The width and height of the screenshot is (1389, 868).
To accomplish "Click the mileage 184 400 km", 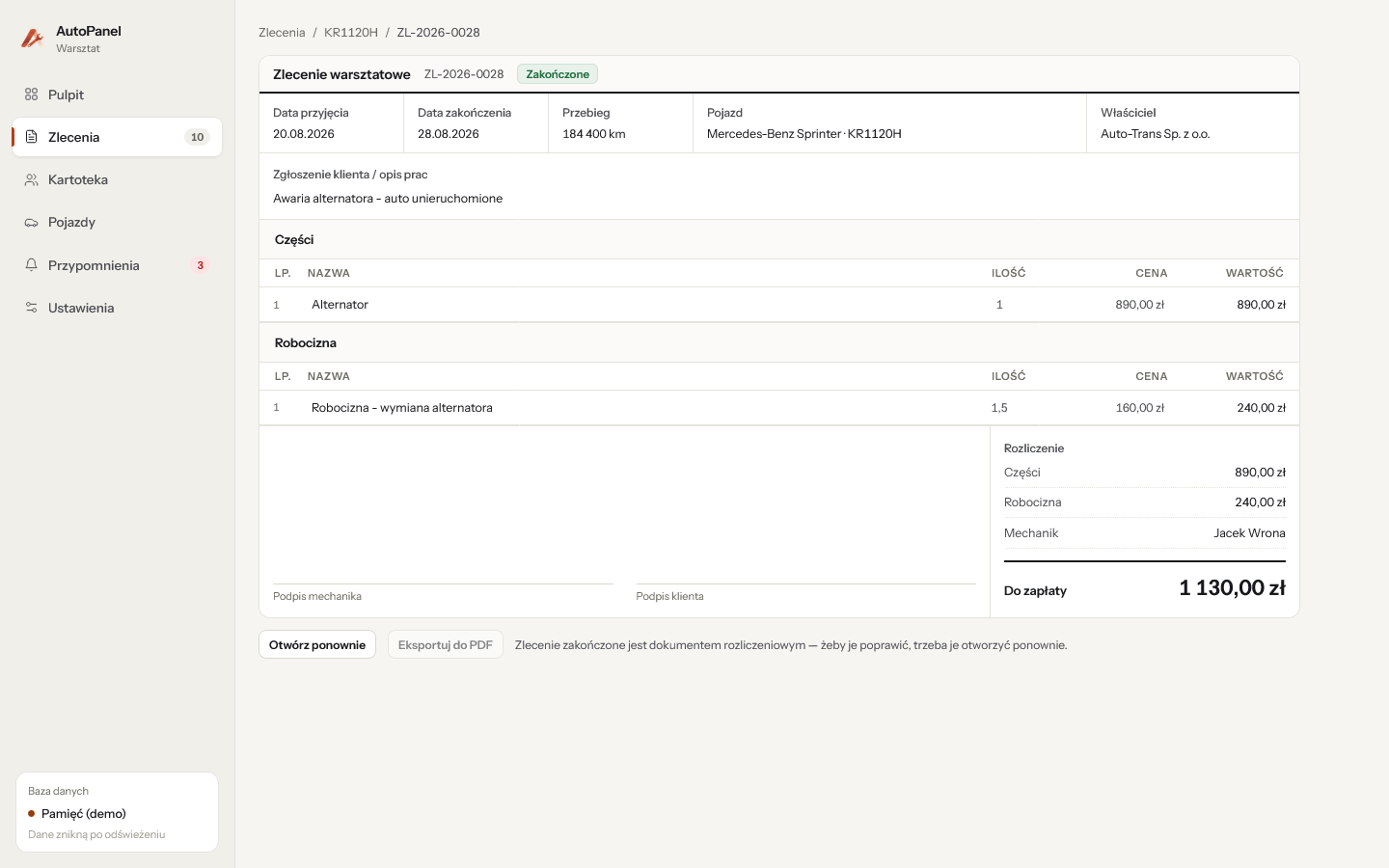I will pyautogui.click(x=594, y=134).
